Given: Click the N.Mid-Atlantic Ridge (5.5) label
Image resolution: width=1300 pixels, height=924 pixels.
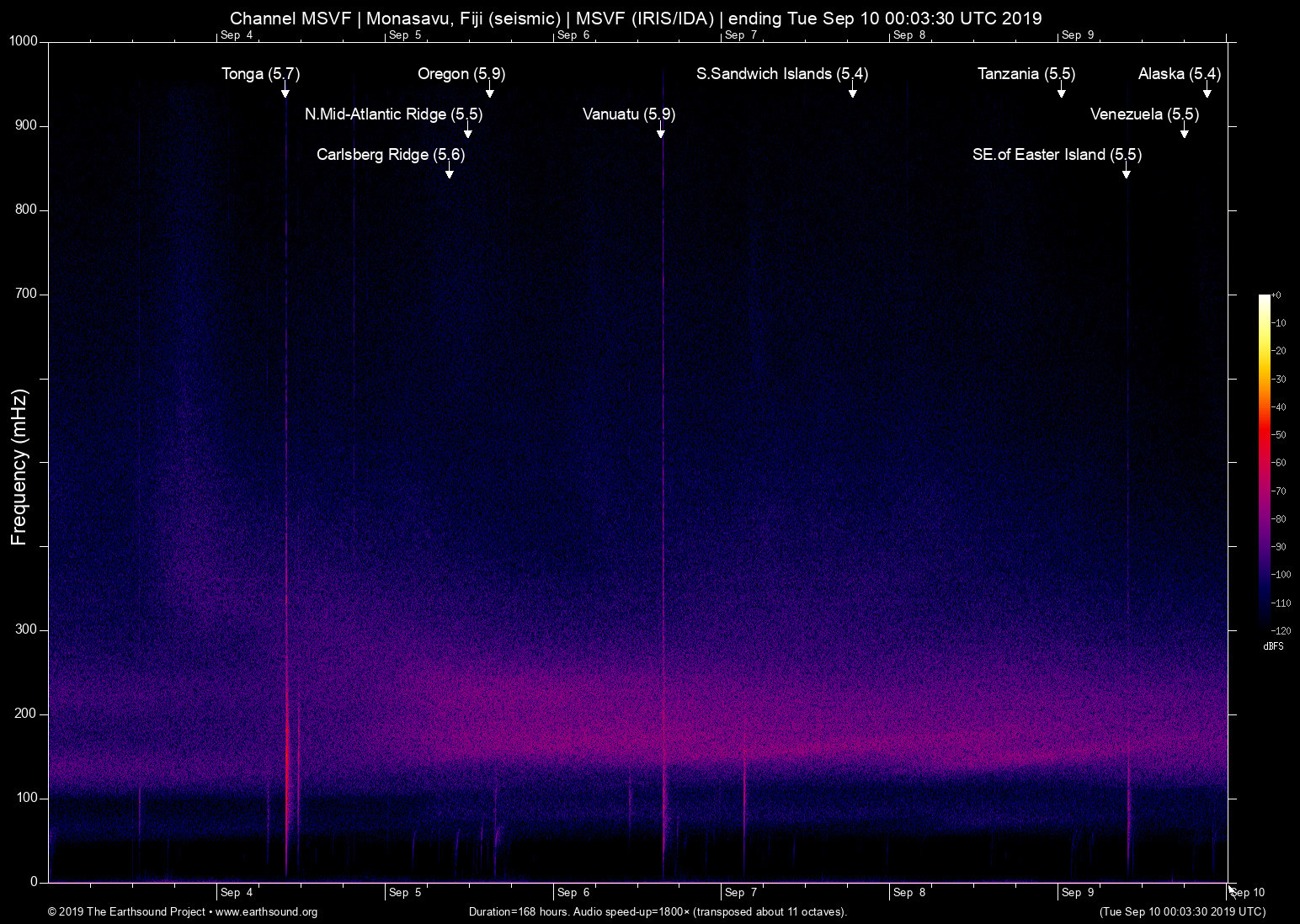Looking at the screenshot, I should (394, 114).
